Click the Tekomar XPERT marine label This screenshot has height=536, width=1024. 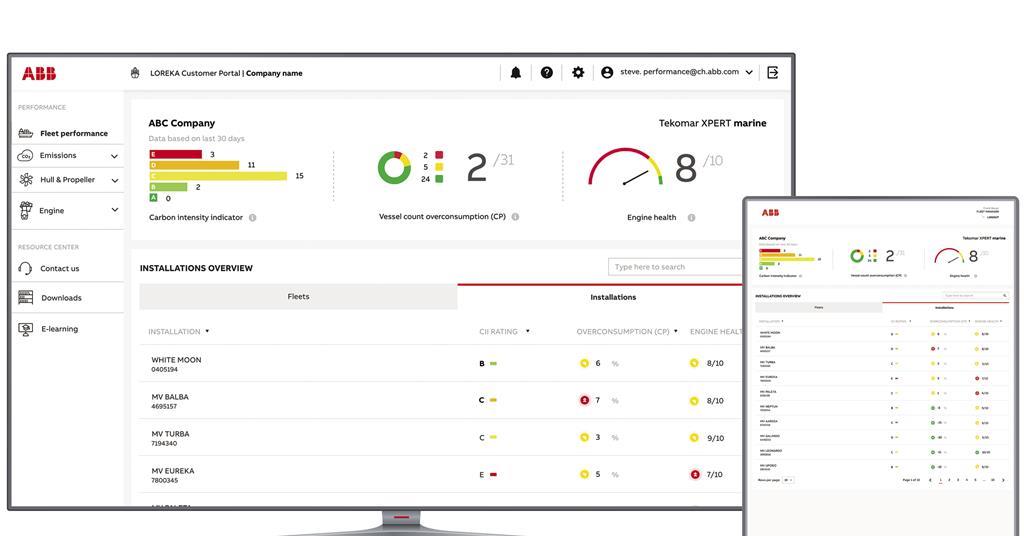tap(712, 123)
